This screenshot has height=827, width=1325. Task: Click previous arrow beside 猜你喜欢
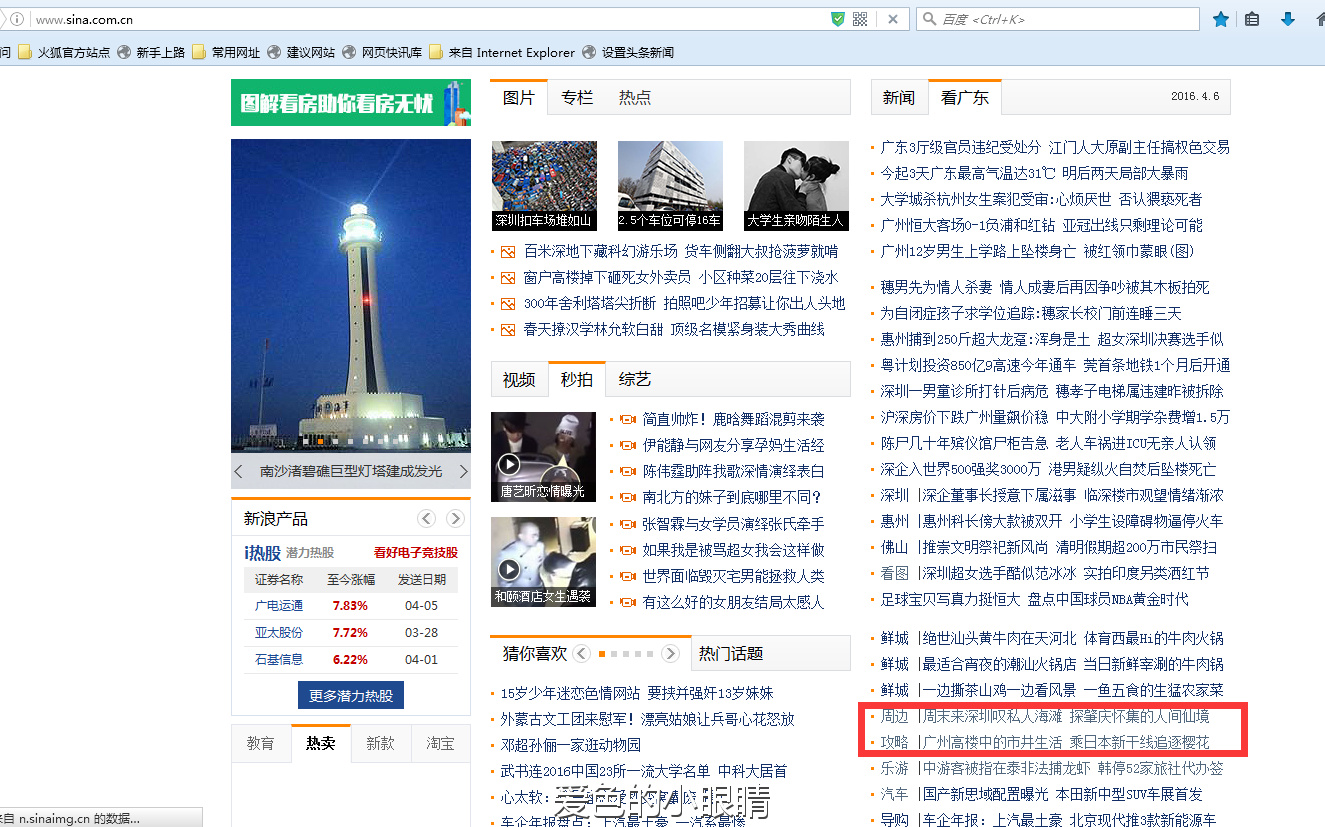tap(582, 654)
